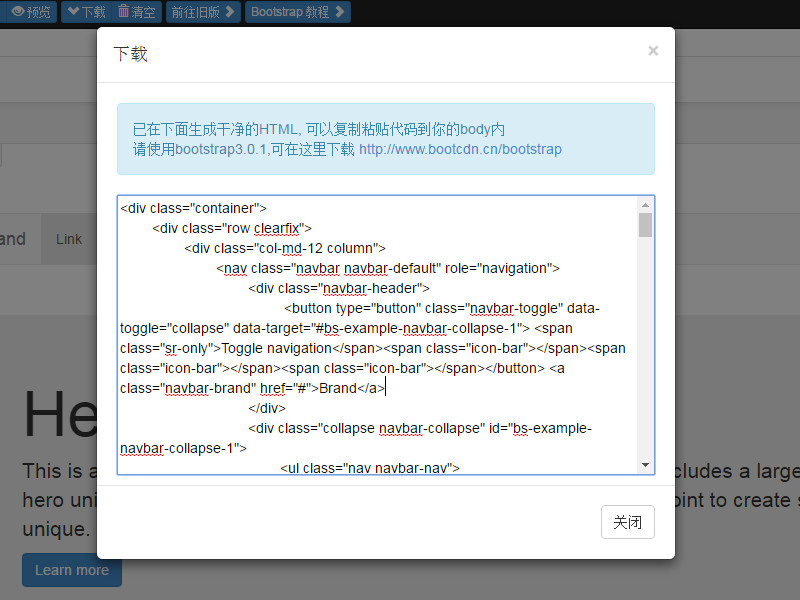Click the chevron icon on 前往旧版
Viewport: 800px width, 600px height.
[x=230, y=11]
